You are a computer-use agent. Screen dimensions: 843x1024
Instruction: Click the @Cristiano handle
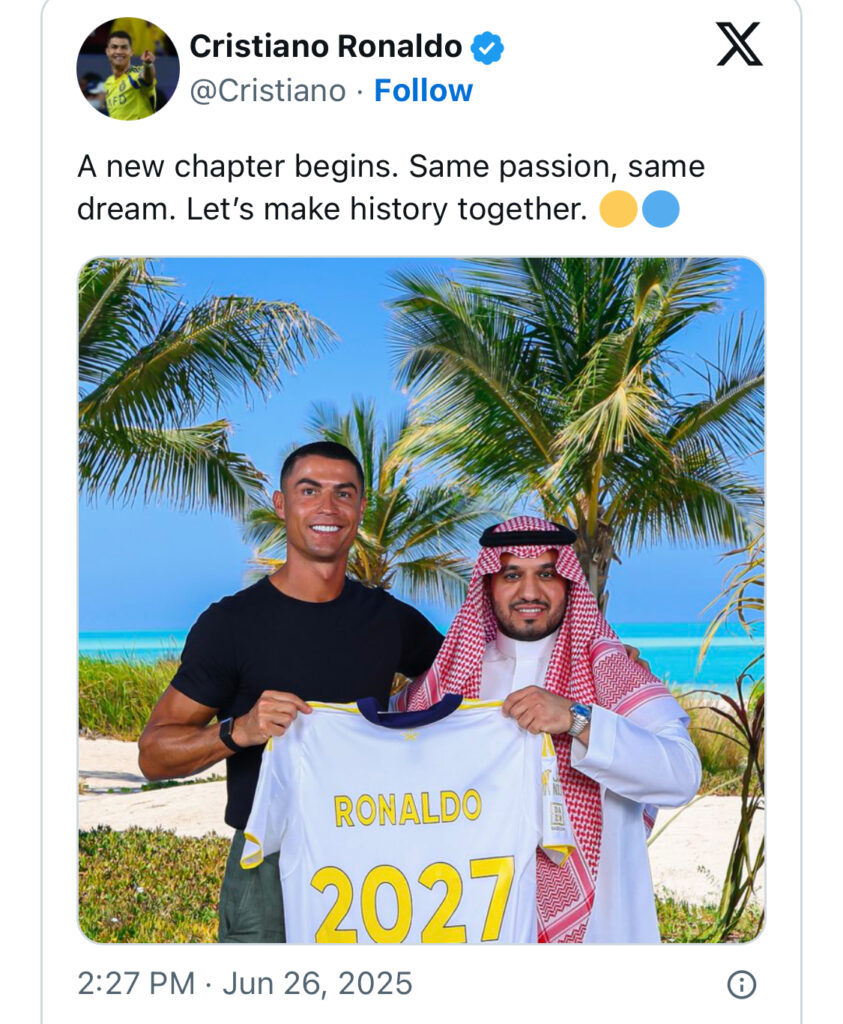pyautogui.click(x=267, y=91)
